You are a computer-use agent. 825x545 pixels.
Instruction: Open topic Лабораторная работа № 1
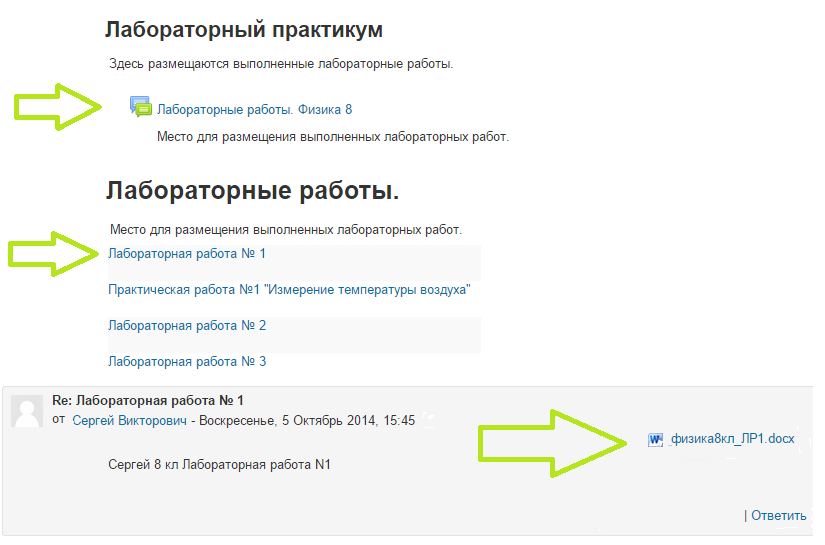coord(187,254)
